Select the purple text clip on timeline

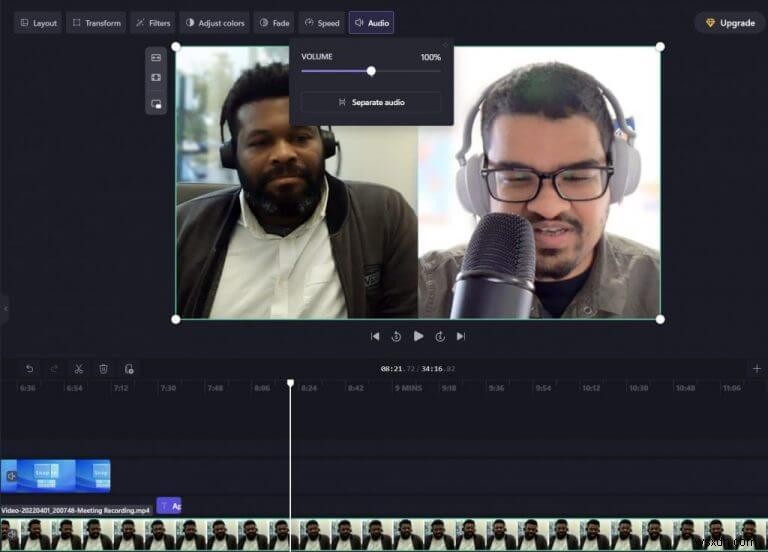coord(169,506)
